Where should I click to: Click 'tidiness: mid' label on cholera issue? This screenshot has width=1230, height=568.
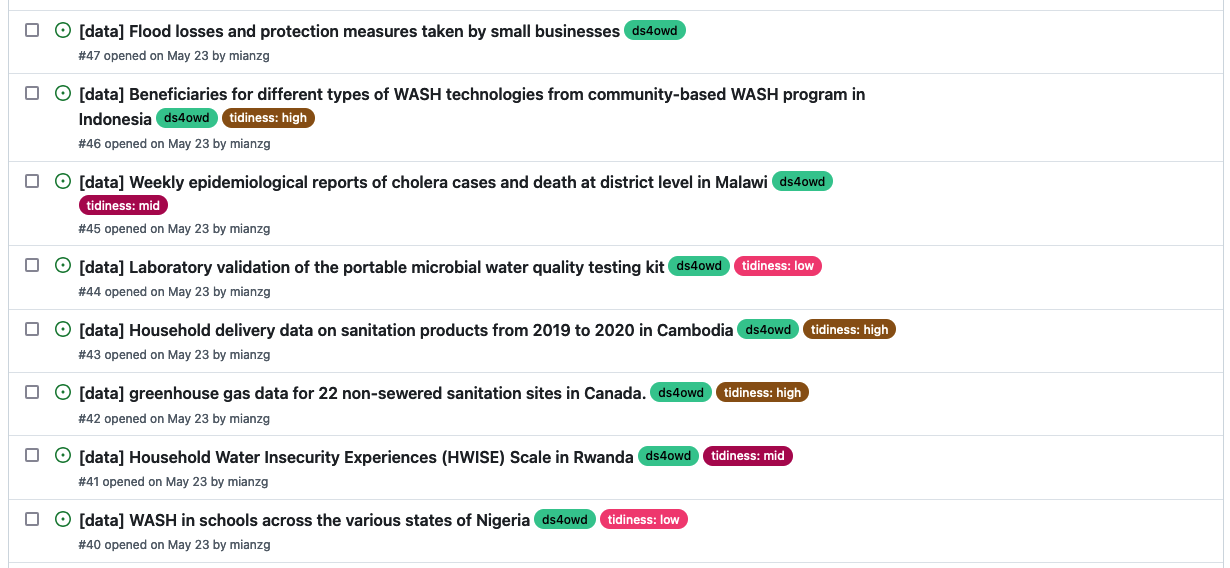124,206
